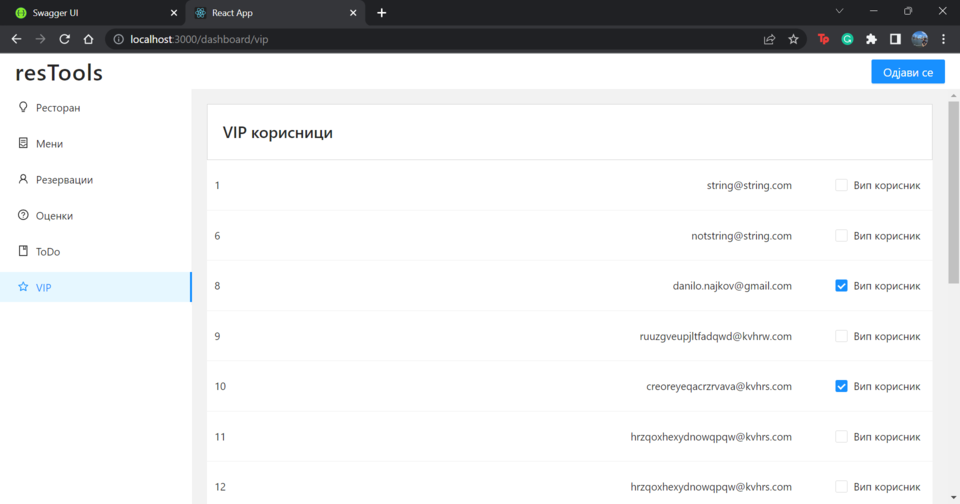Click the user icon beside Резервации
Viewport: 960px width, 504px height.
click(23, 179)
